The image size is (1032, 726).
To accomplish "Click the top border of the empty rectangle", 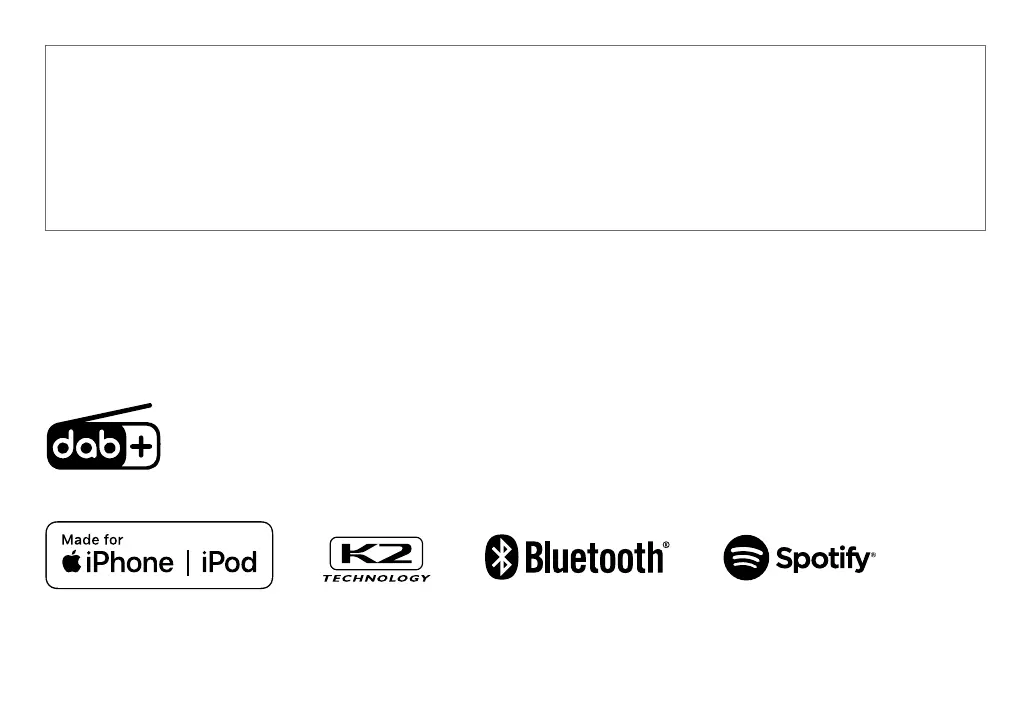I will (515, 45).
